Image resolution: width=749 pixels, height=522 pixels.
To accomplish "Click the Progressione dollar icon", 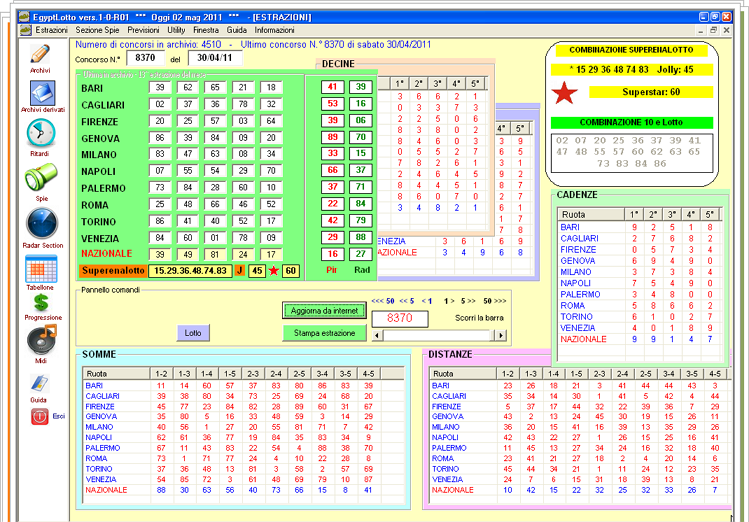I will click(42, 302).
